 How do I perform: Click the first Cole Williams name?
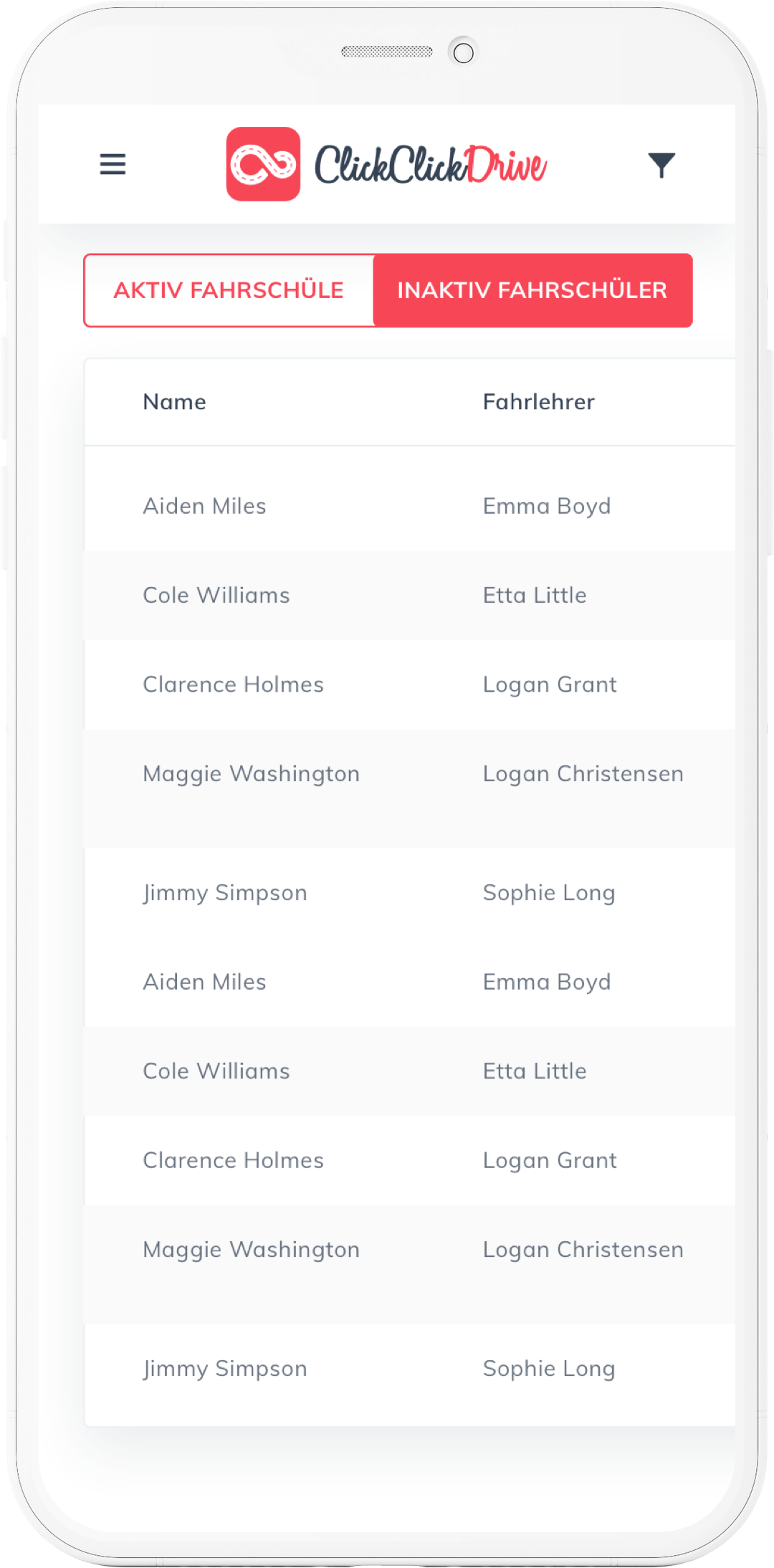(x=216, y=596)
